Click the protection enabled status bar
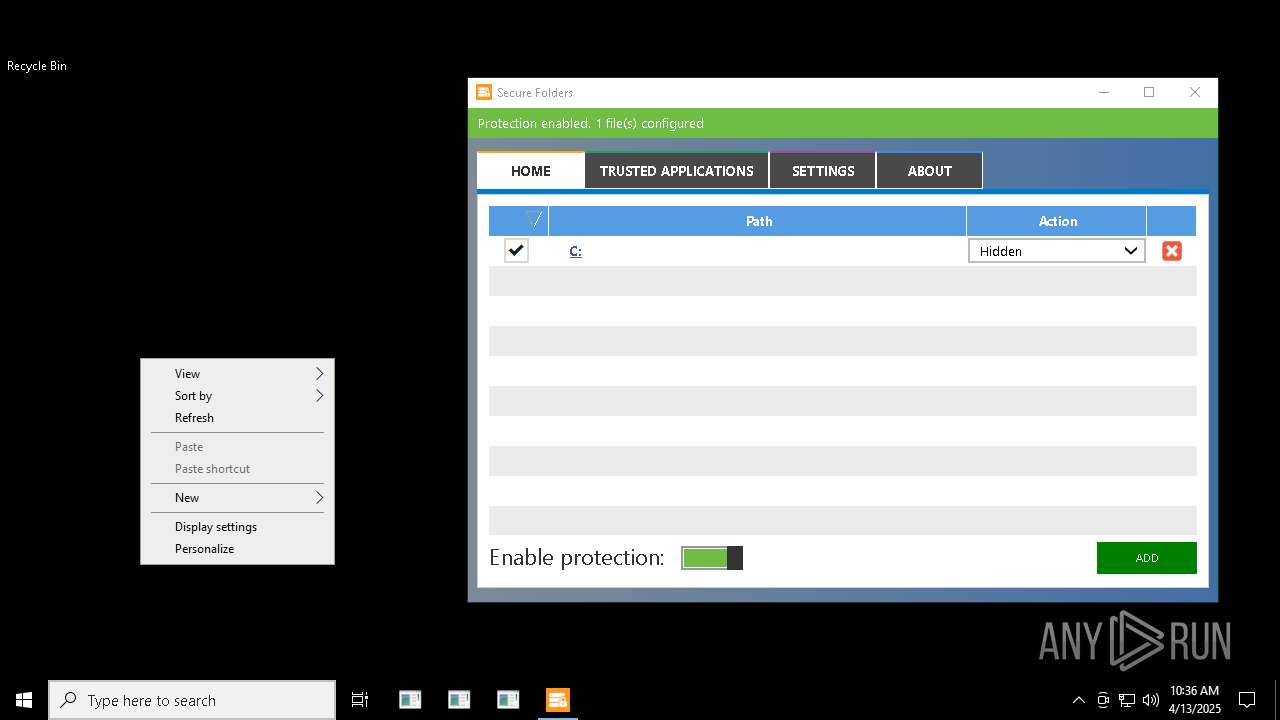The width and height of the screenshot is (1280, 720). [x=843, y=123]
